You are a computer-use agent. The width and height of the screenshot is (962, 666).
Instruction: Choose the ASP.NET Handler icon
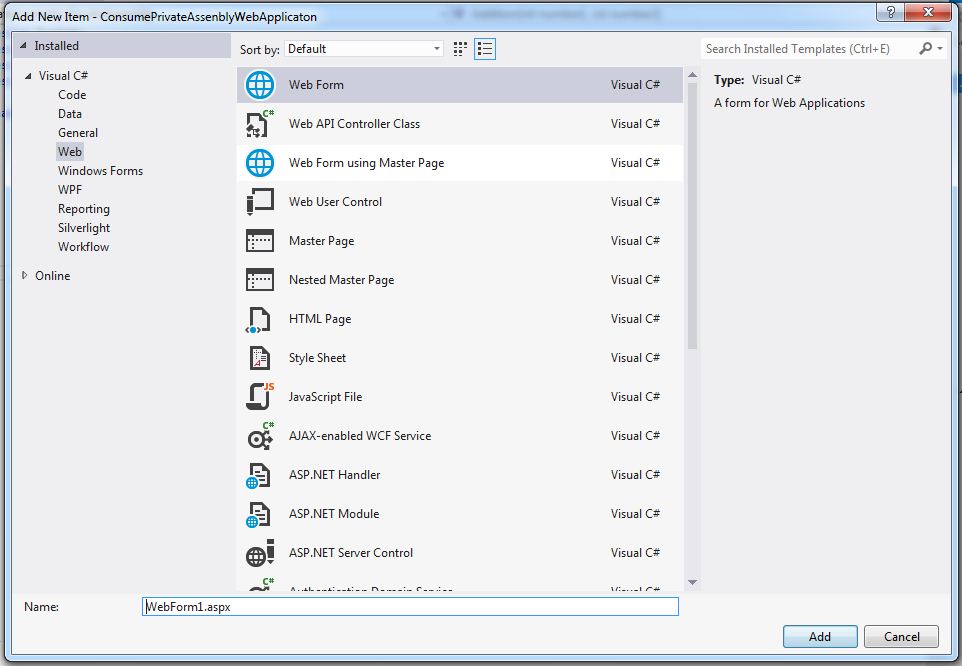258,475
